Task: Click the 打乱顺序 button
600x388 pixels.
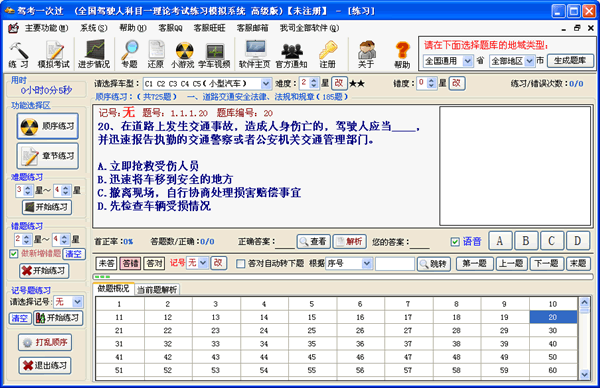Action: (45, 342)
